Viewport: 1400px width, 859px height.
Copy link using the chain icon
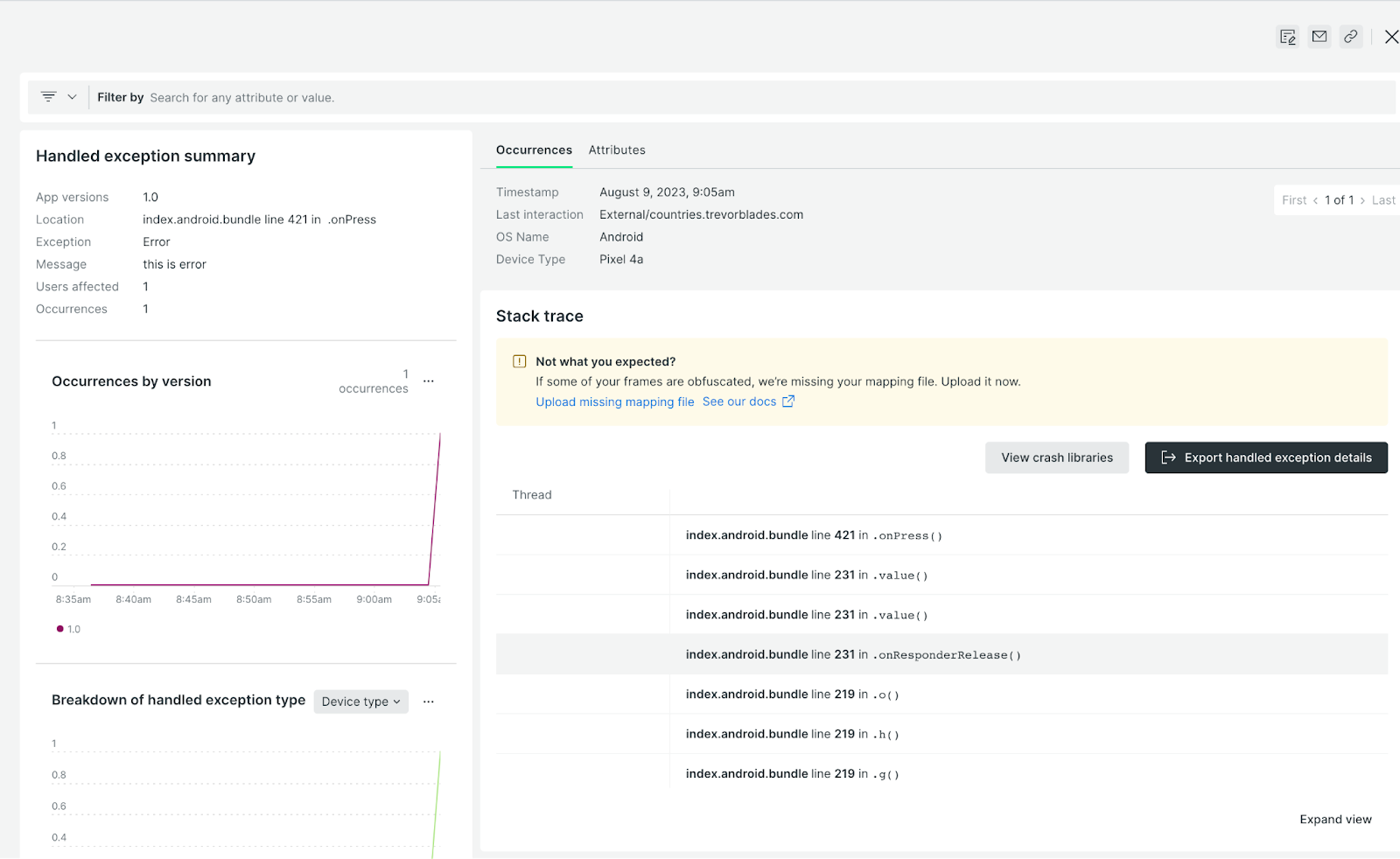tap(1350, 37)
